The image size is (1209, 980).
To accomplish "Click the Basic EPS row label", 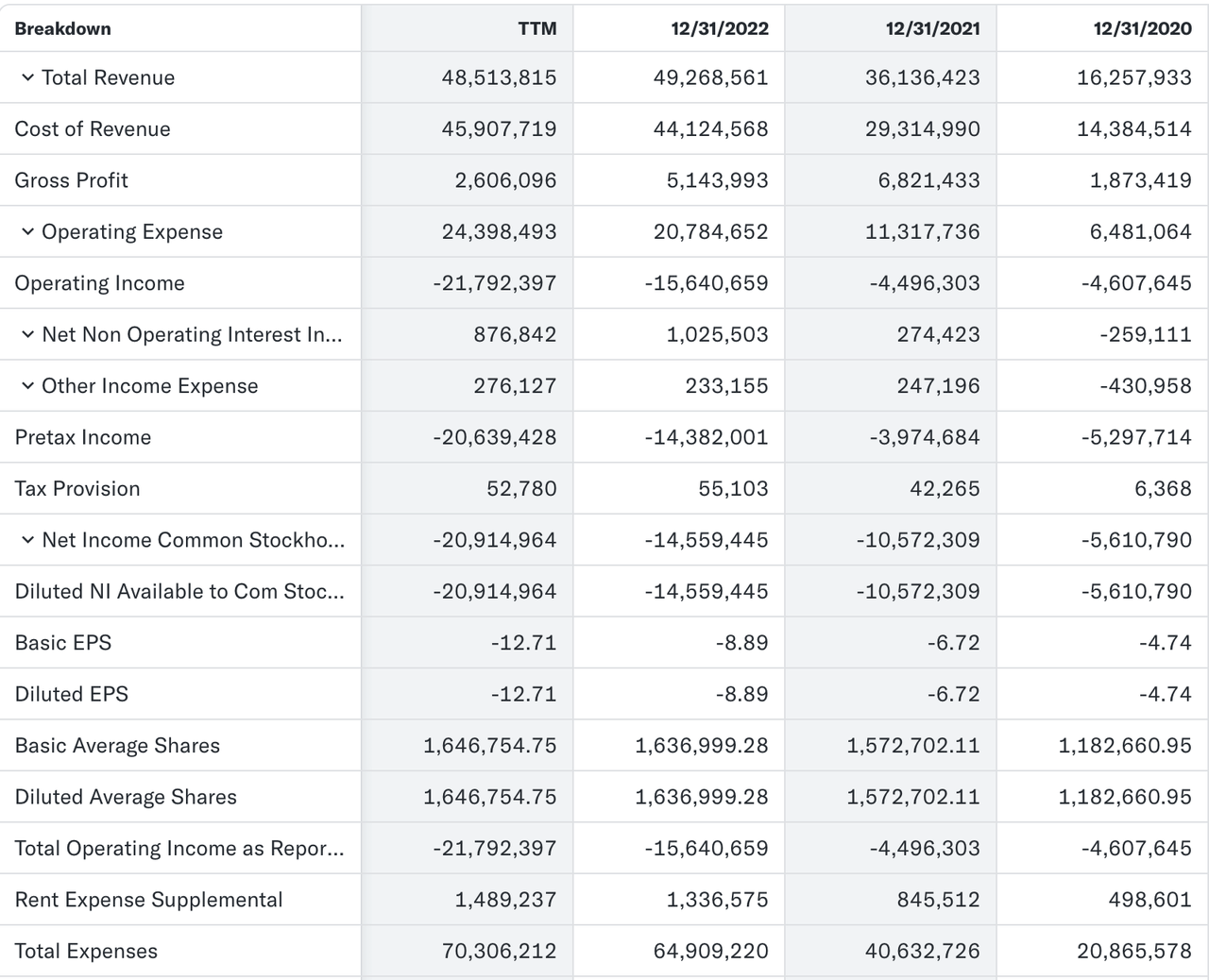I will [x=62, y=643].
